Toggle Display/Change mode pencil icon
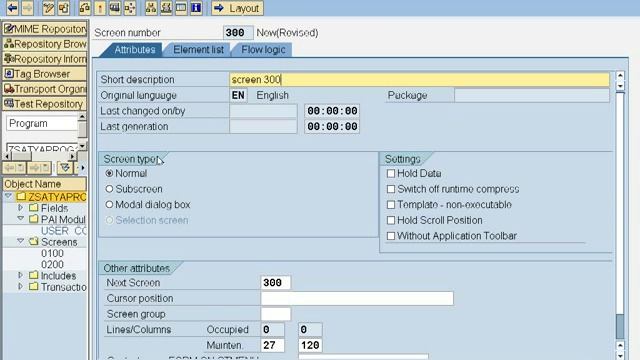This screenshot has height=360, width=640. 48,8
